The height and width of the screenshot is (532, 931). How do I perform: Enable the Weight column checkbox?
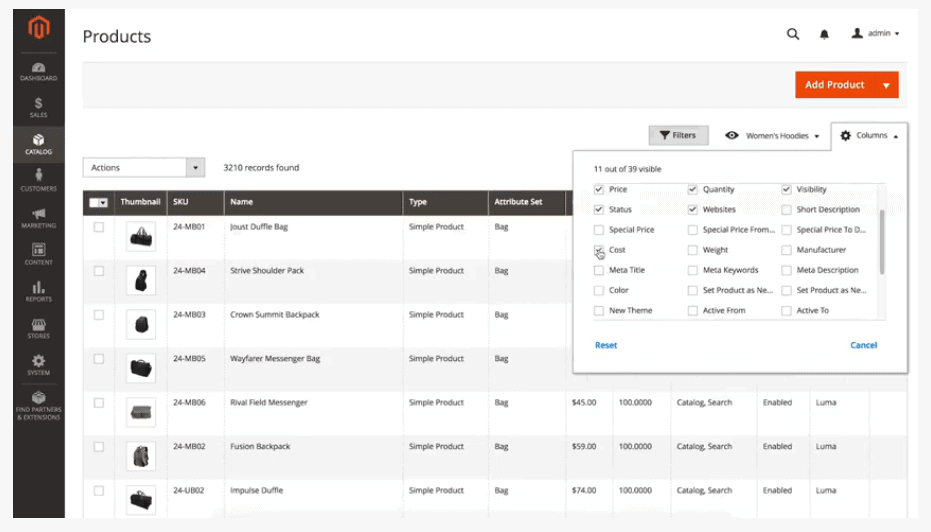coord(692,250)
